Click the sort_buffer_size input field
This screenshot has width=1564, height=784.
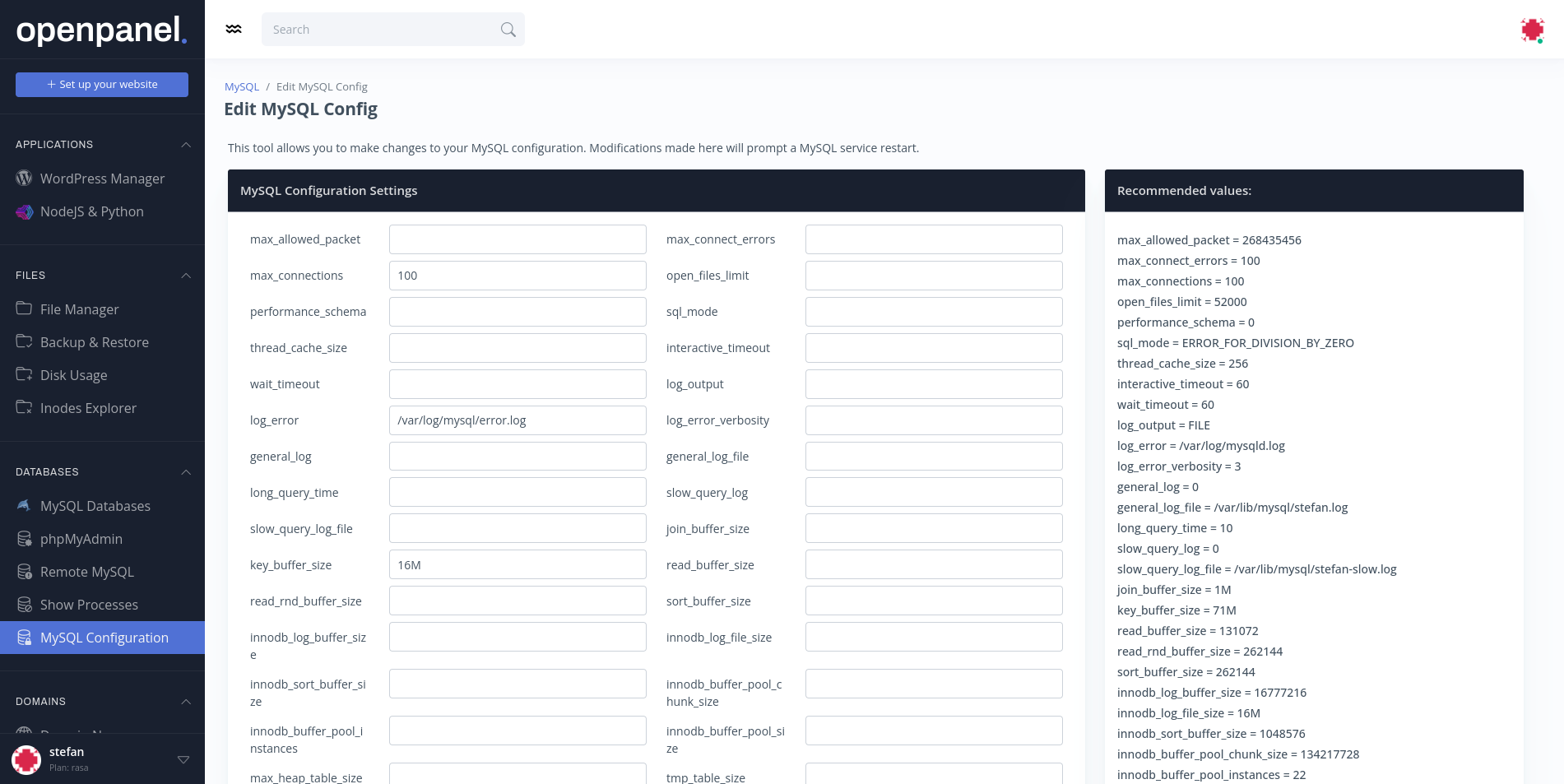point(934,601)
